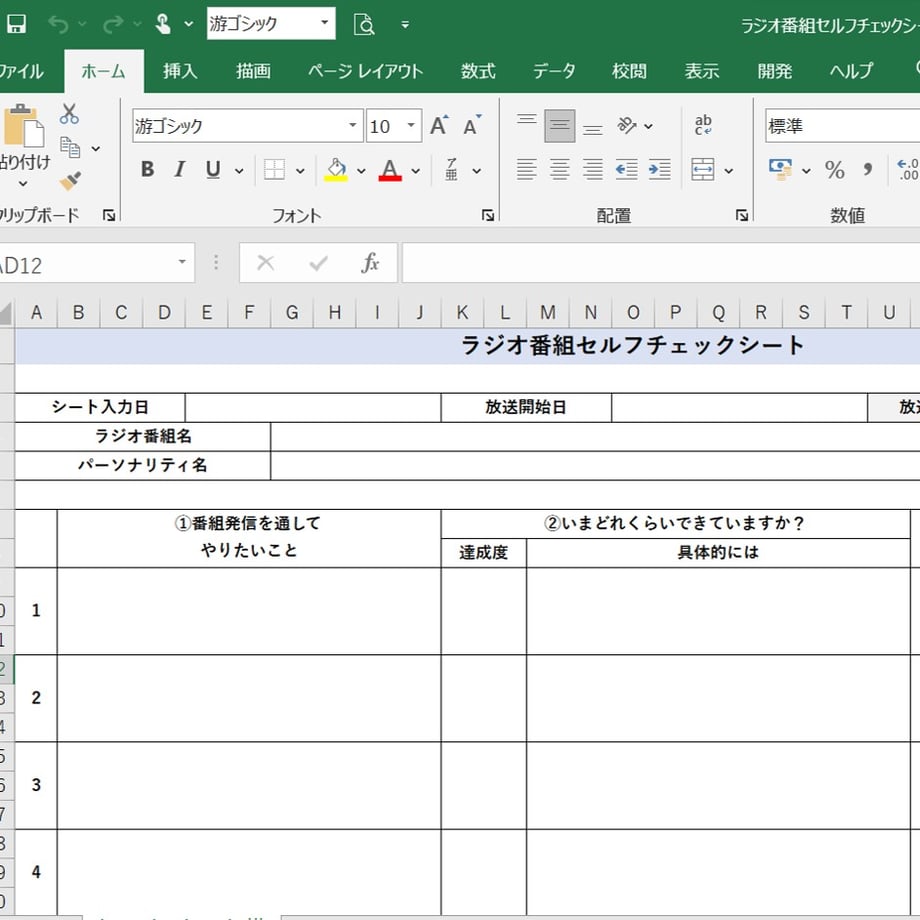Expand font color dropdown arrow
This screenshot has height=920, width=920.
pos(415,171)
